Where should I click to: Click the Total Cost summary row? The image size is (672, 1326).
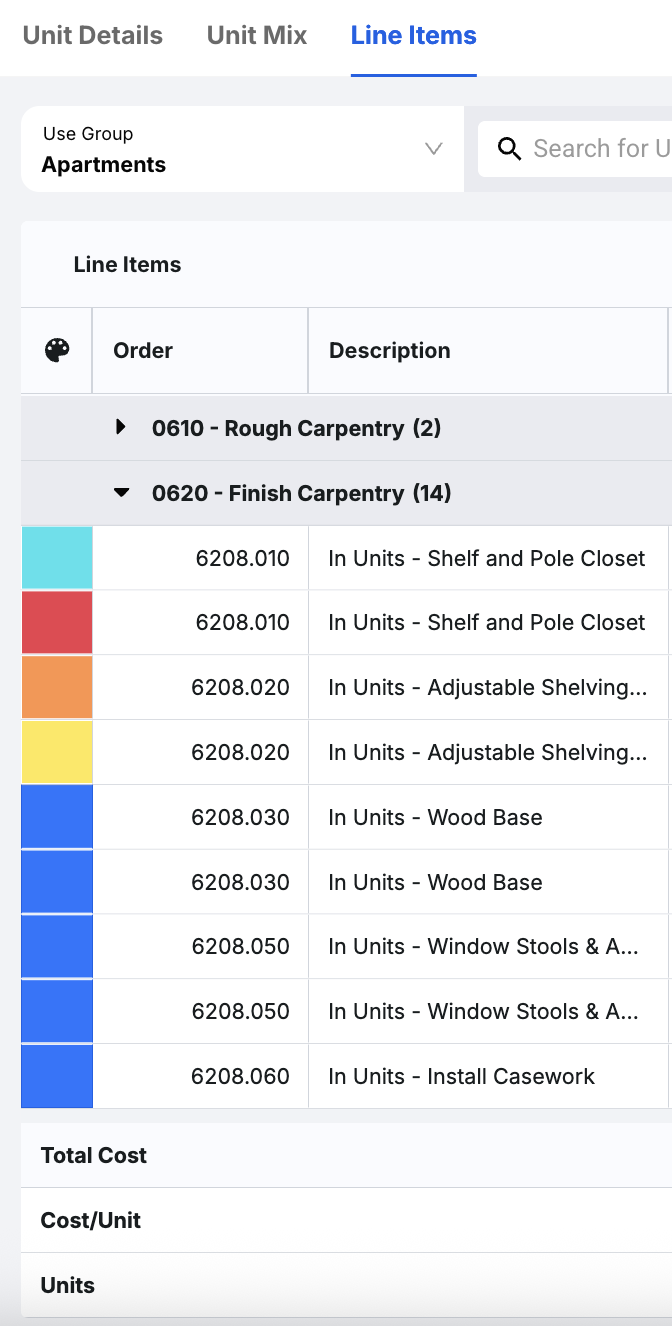(x=94, y=1155)
